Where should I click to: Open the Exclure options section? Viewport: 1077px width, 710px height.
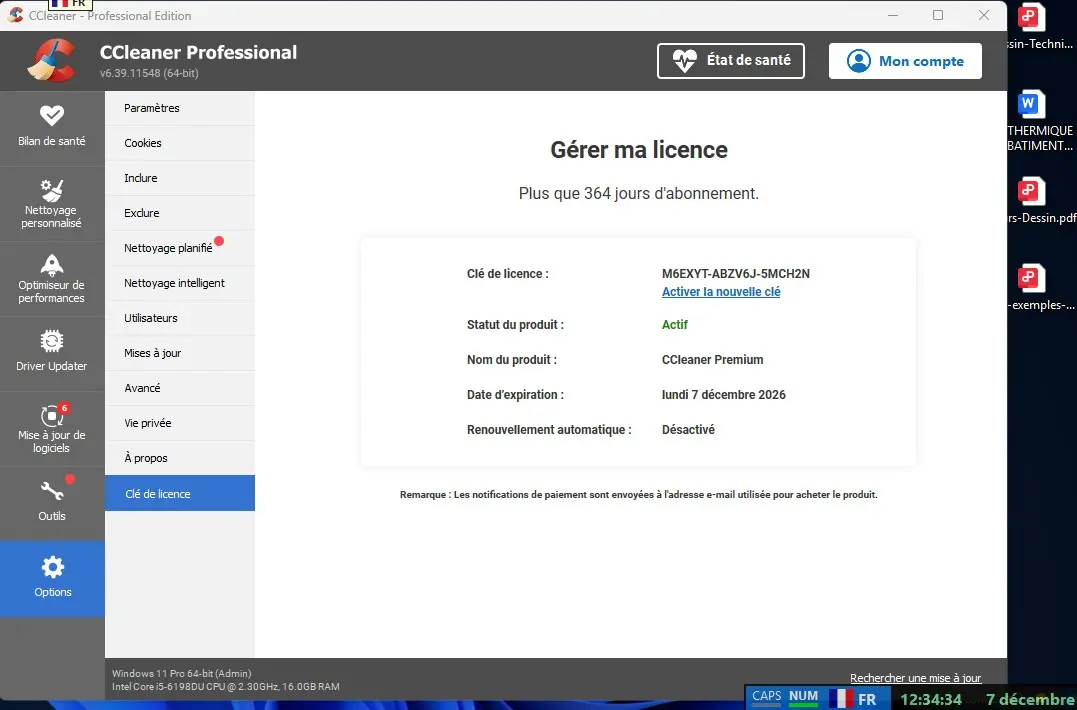[180, 213]
